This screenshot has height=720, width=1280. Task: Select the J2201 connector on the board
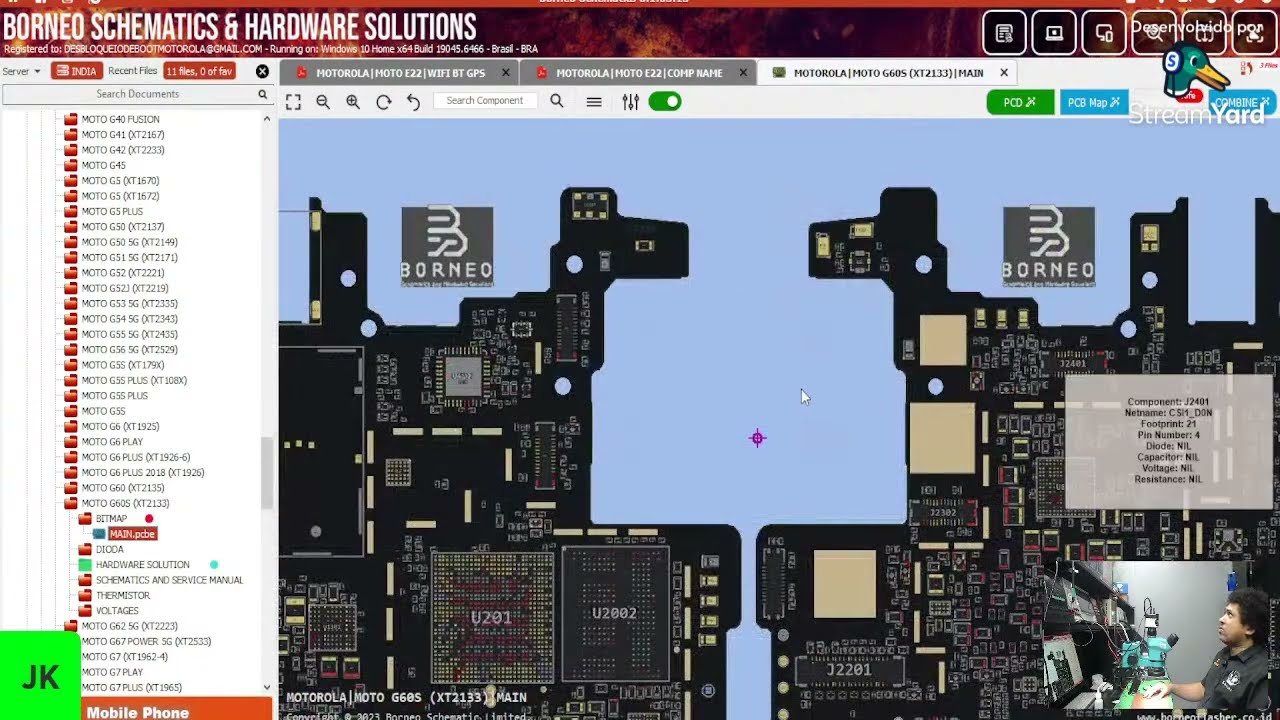click(x=848, y=669)
